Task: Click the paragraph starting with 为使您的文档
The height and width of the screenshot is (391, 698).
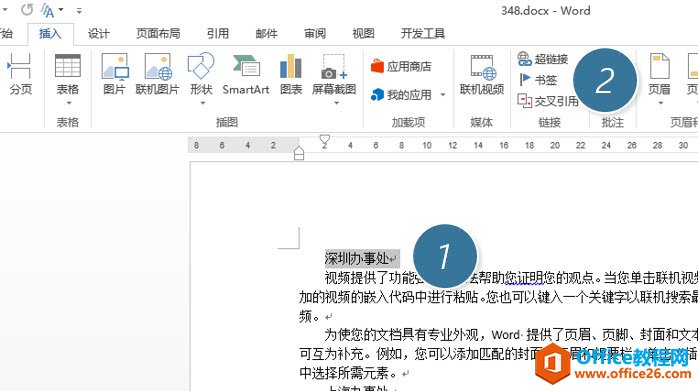Action: click(498, 353)
